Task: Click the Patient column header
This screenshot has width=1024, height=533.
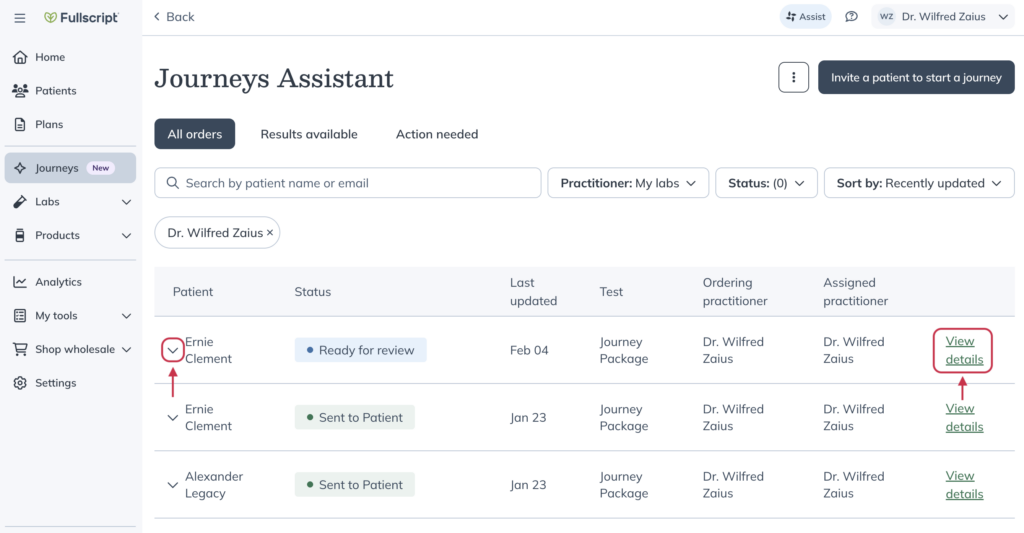Action: [193, 292]
